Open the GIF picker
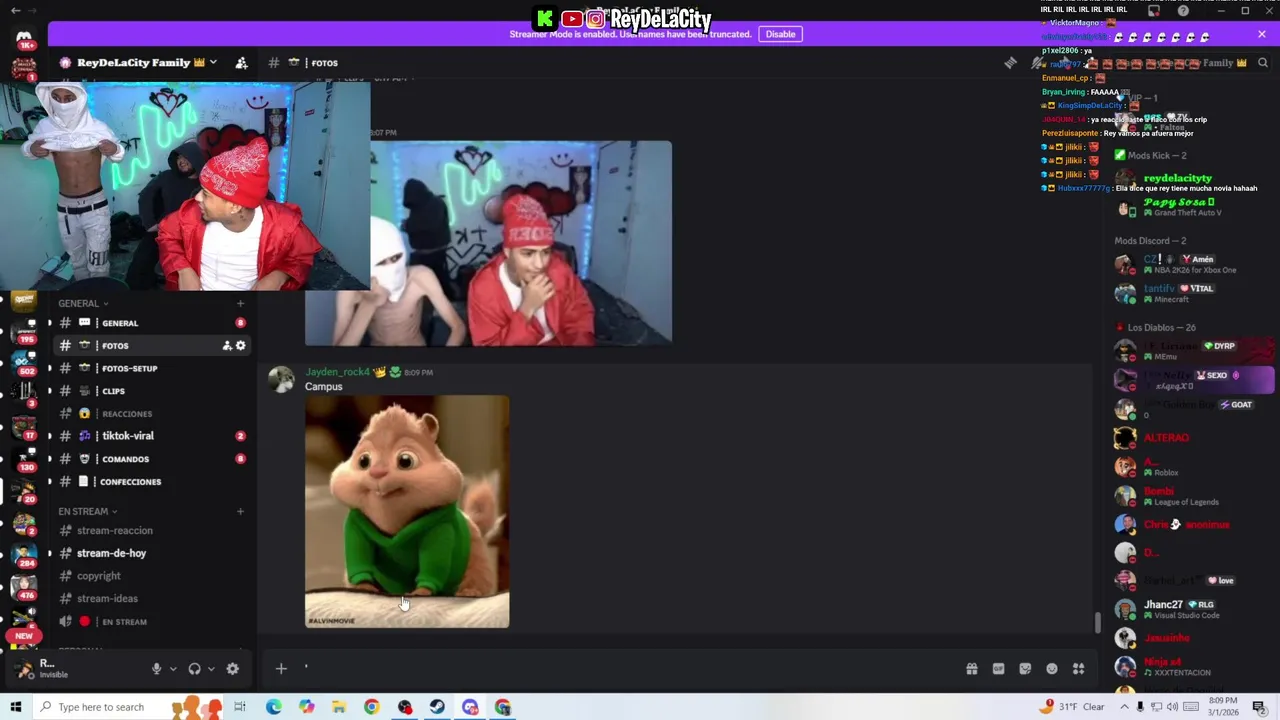This screenshot has height=720, width=1280. pos(998,669)
